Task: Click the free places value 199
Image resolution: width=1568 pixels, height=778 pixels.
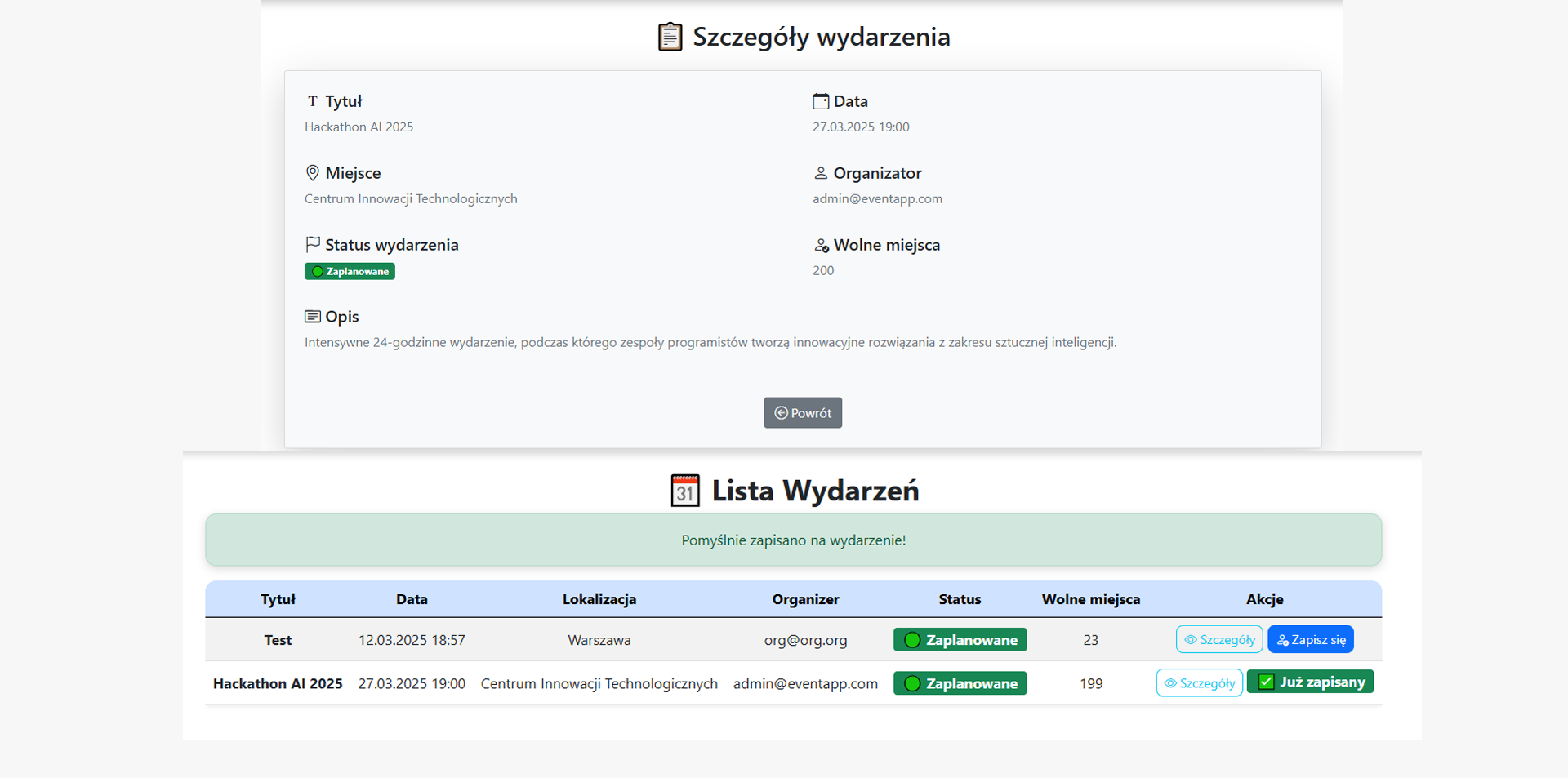Action: (1091, 683)
